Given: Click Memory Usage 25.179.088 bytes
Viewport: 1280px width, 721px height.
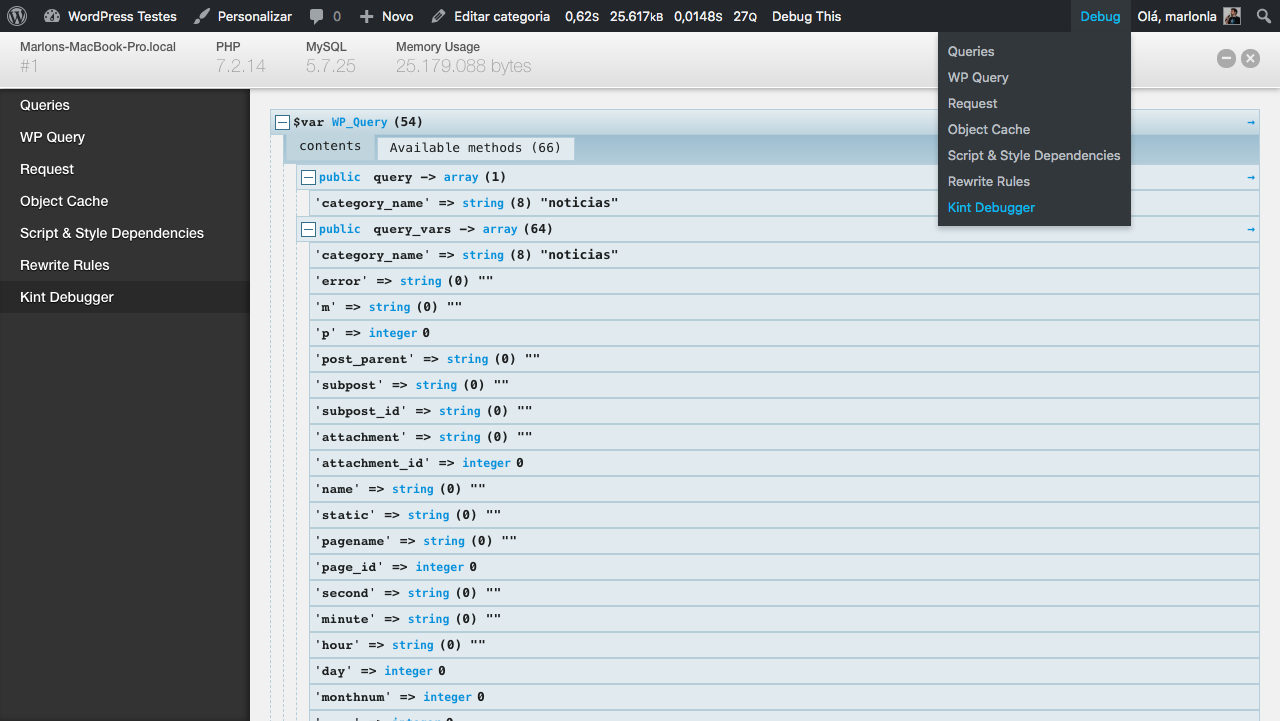Looking at the screenshot, I should 464,57.
